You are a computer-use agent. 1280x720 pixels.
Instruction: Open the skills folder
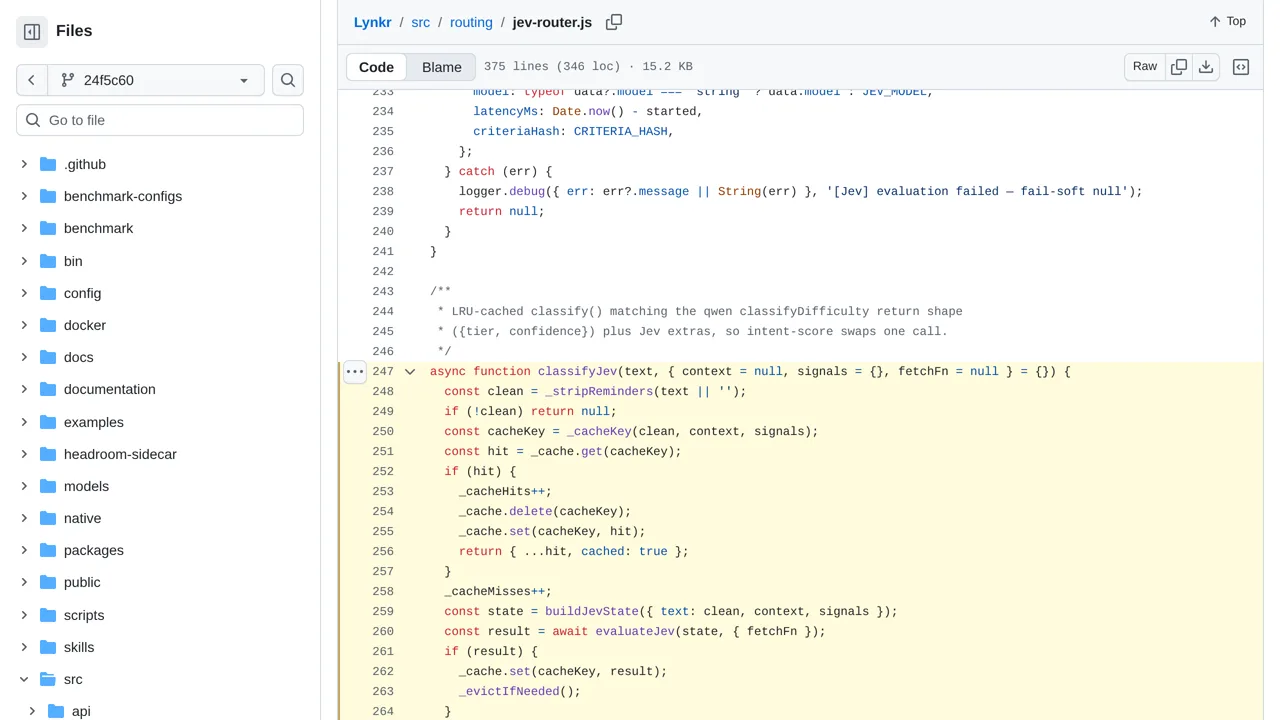[x=79, y=647]
